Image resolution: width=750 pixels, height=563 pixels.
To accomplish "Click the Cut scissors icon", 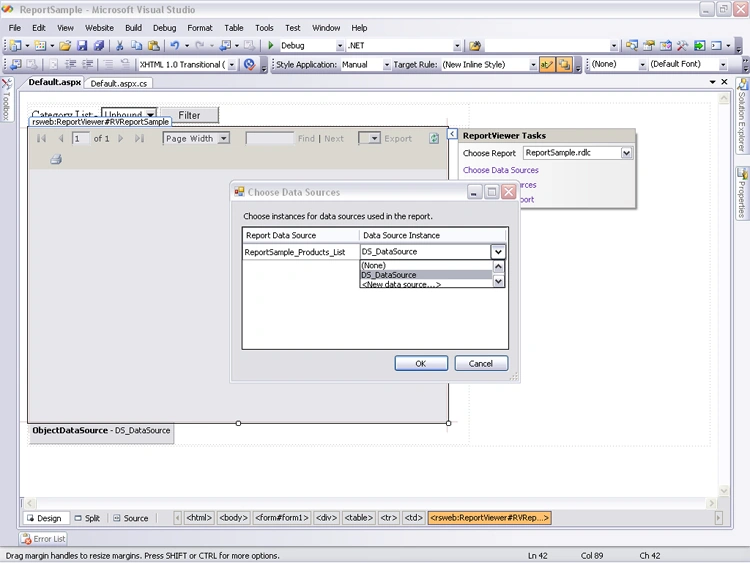I will click(120, 45).
